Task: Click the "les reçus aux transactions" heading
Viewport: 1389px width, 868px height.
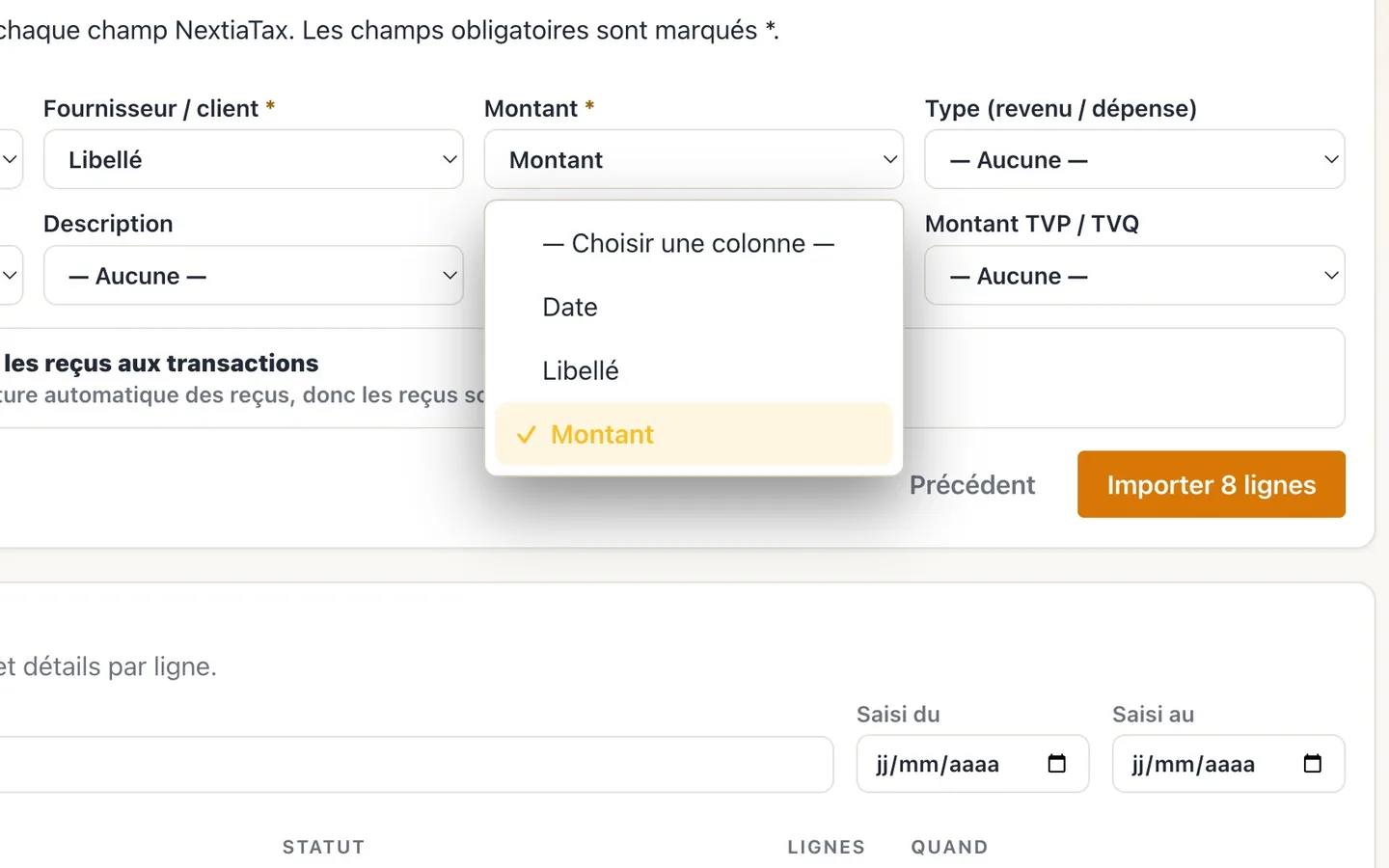Action: [x=161, y=363]
